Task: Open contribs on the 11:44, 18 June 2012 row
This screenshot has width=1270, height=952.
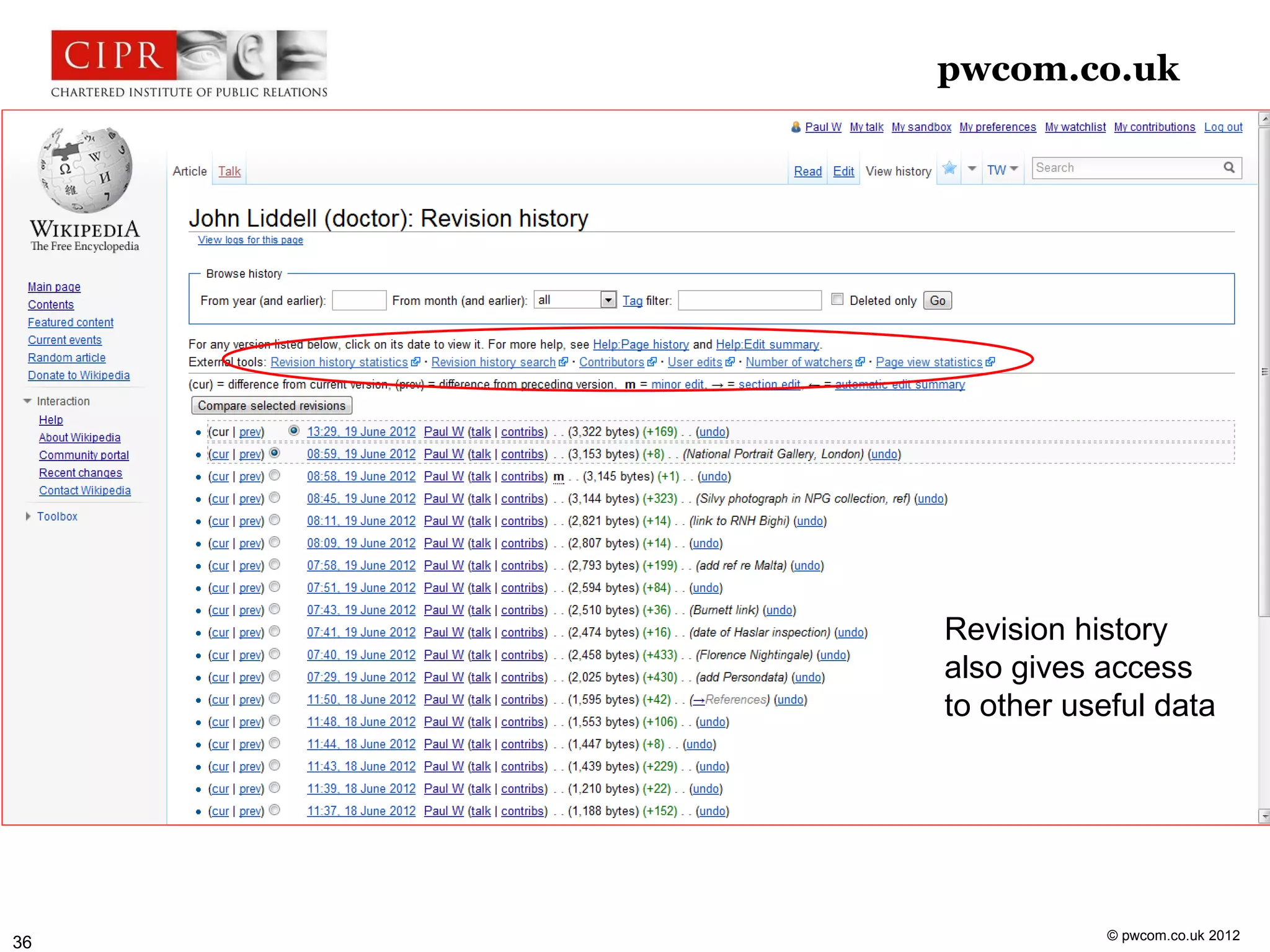Action: (523, 744)
